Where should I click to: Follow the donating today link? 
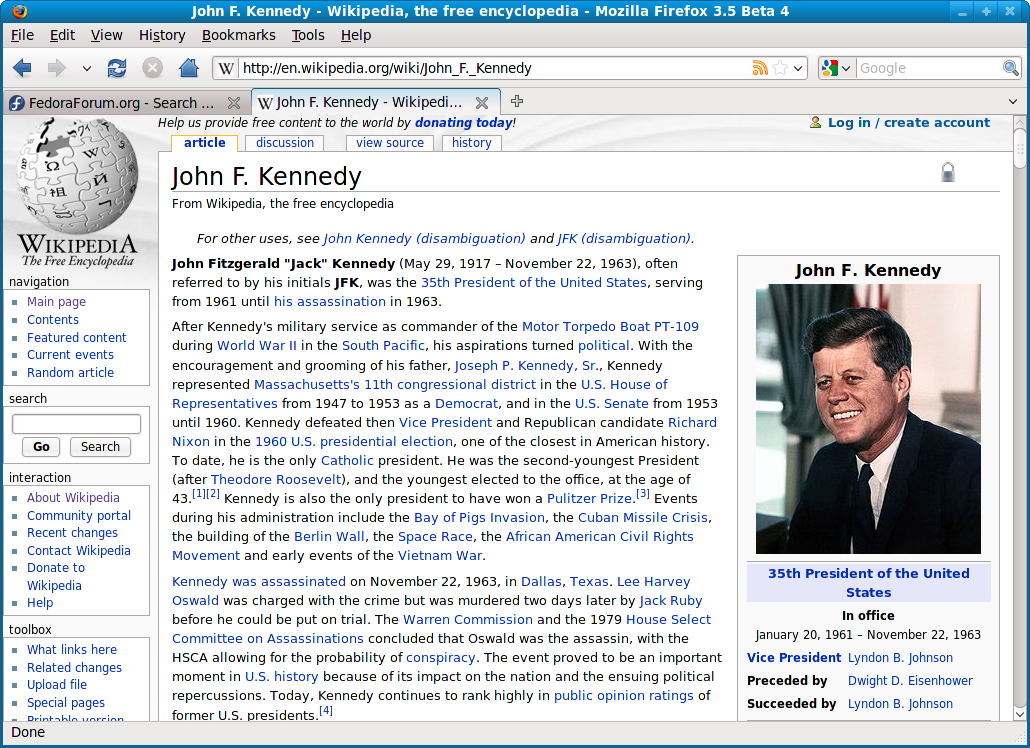464,122
